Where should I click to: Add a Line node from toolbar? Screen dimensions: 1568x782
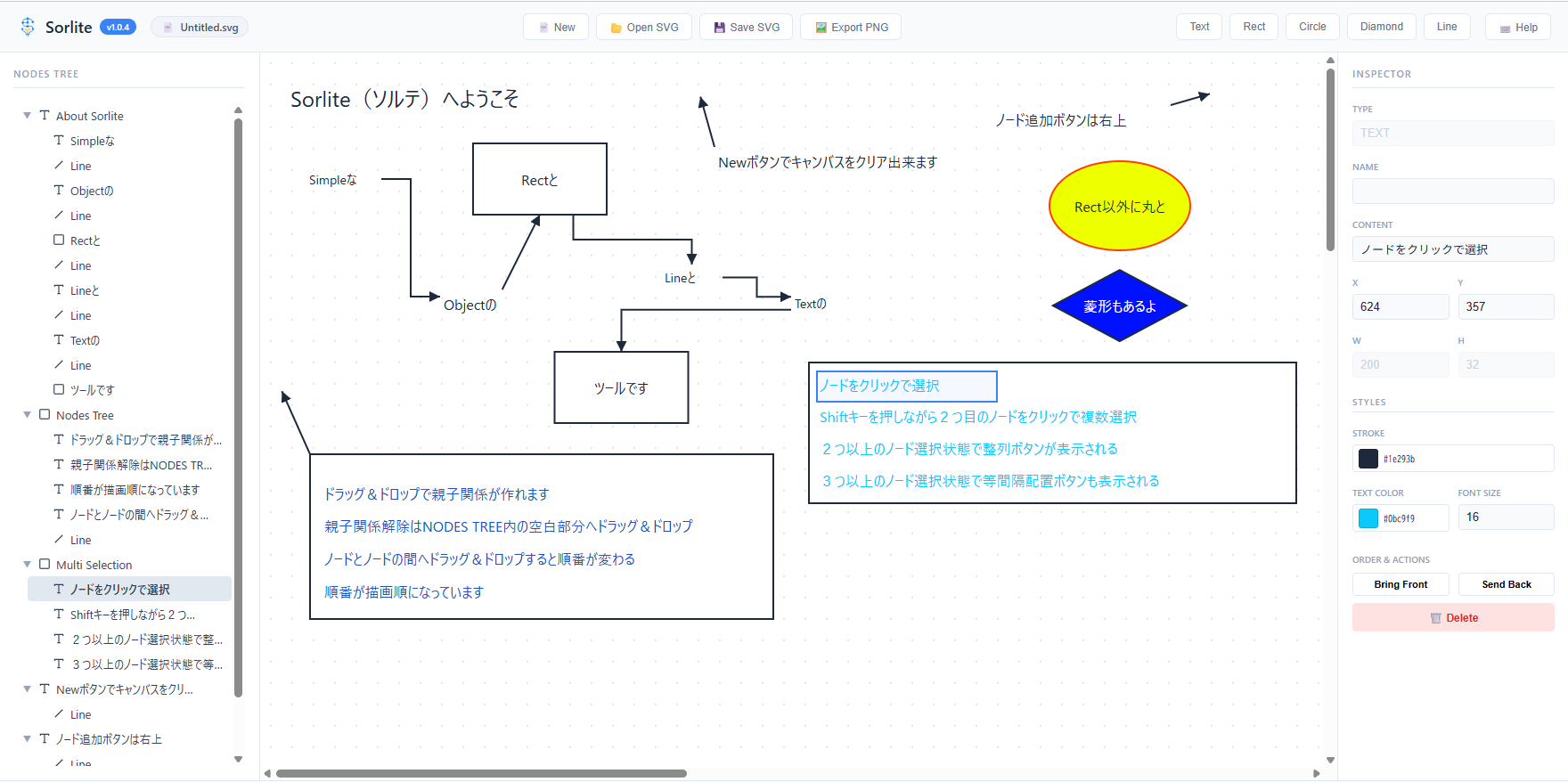pyautogui.click(x=1447, y=27)
